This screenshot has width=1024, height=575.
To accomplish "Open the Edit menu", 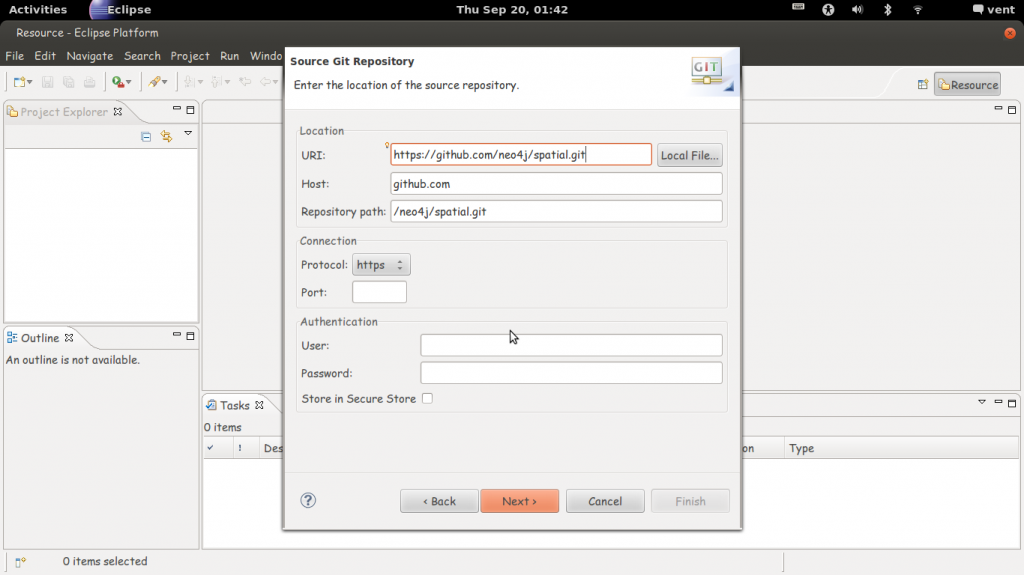I will point(45,56).
